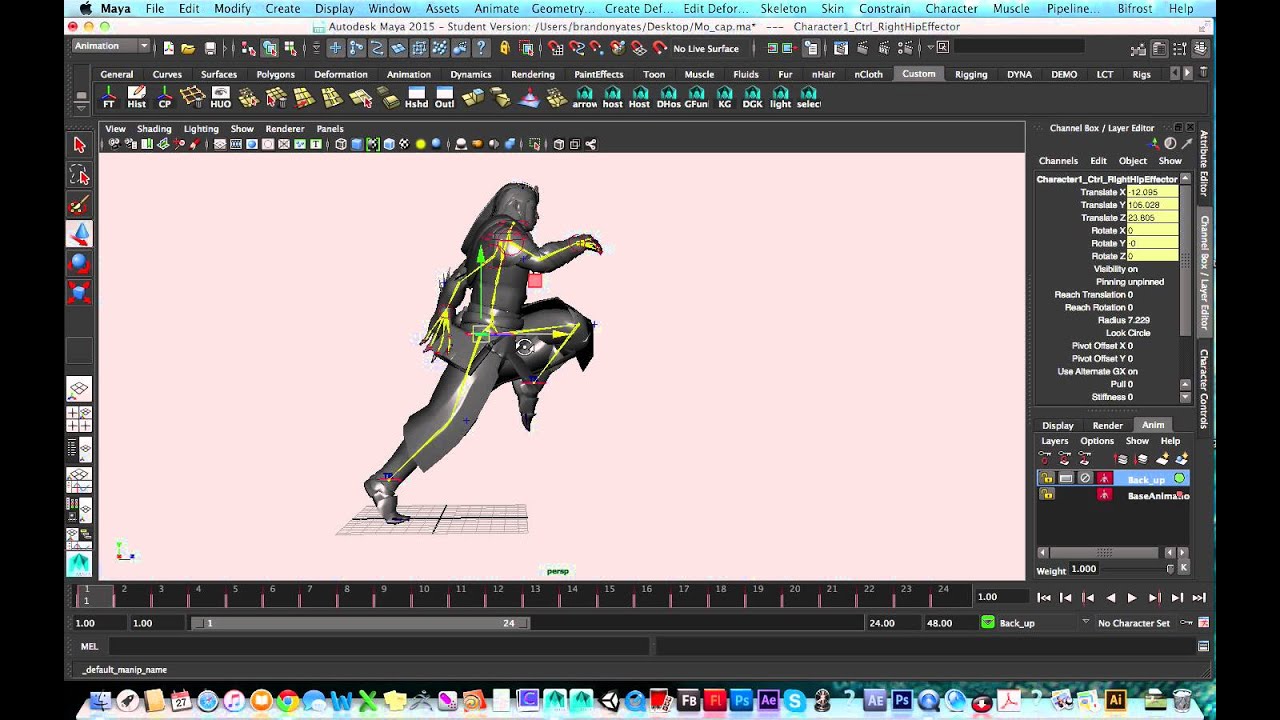Choose the Paint Selection tool
This screenshot has width=1280, height=720.
tap(80, 206)
